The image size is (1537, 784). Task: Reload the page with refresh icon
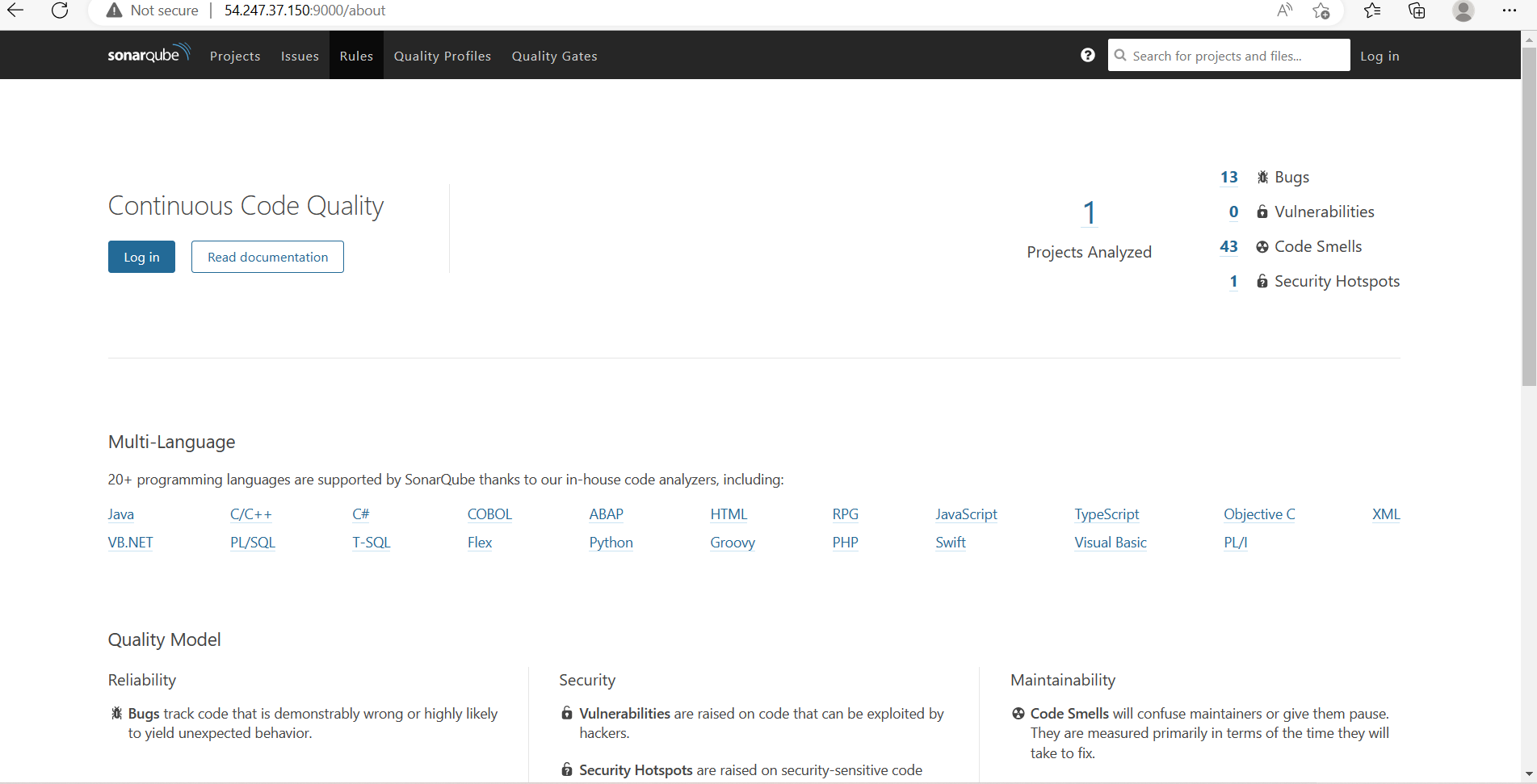(60, 10)
